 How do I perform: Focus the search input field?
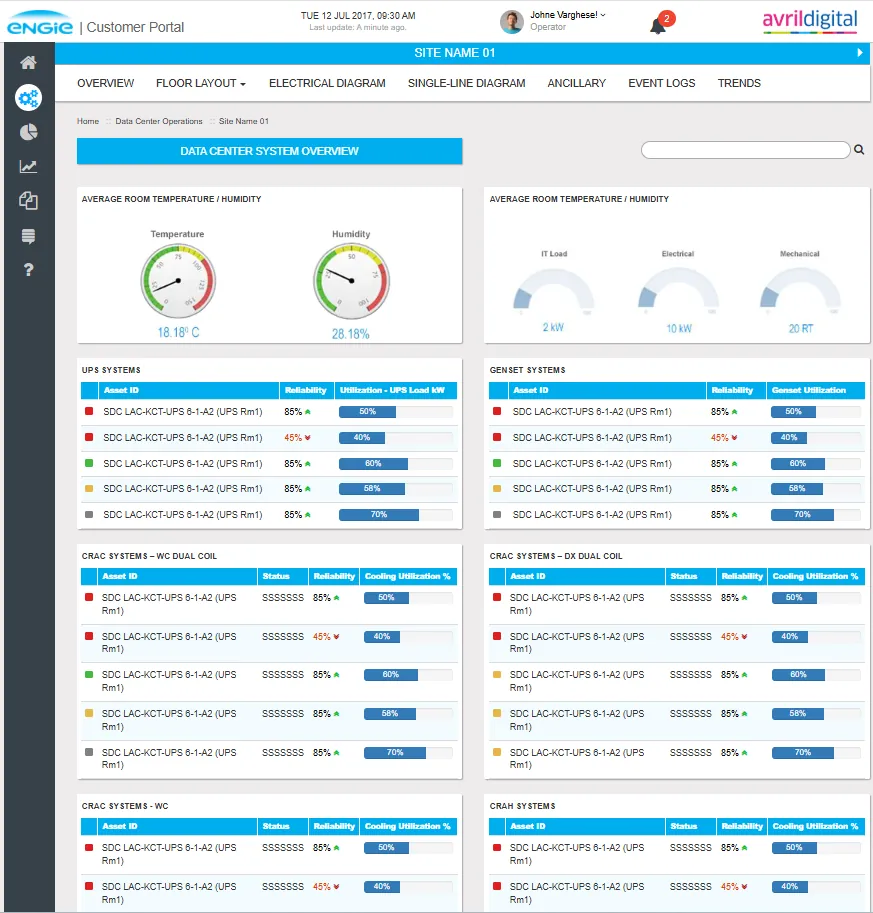coord(745,150)
